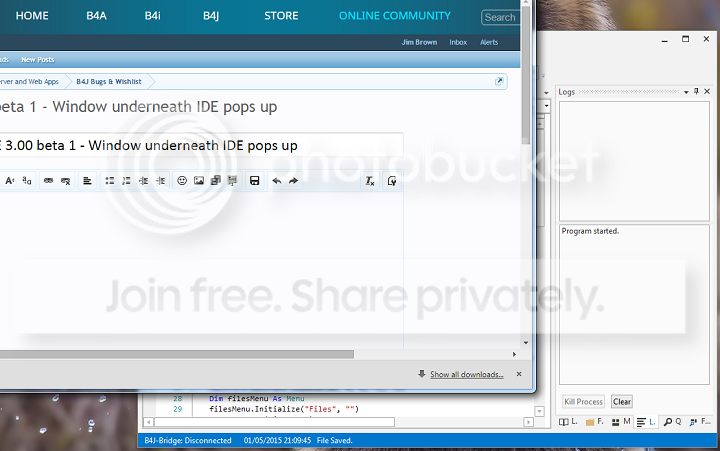
Task: Open Logs panel options dropdown arrow
Action: coord(686,92)
